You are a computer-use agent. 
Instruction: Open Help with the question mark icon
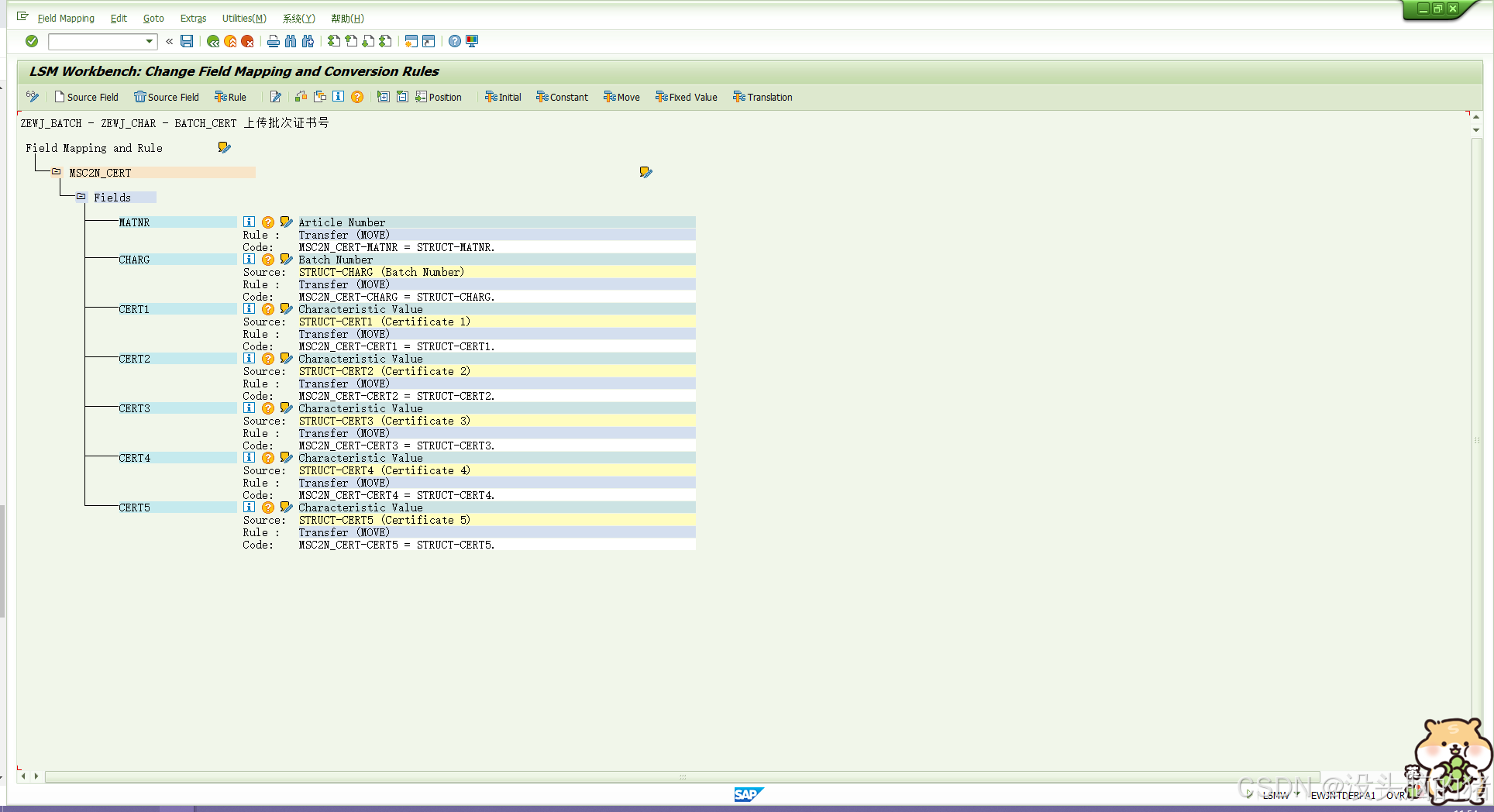tap(455, 41)
